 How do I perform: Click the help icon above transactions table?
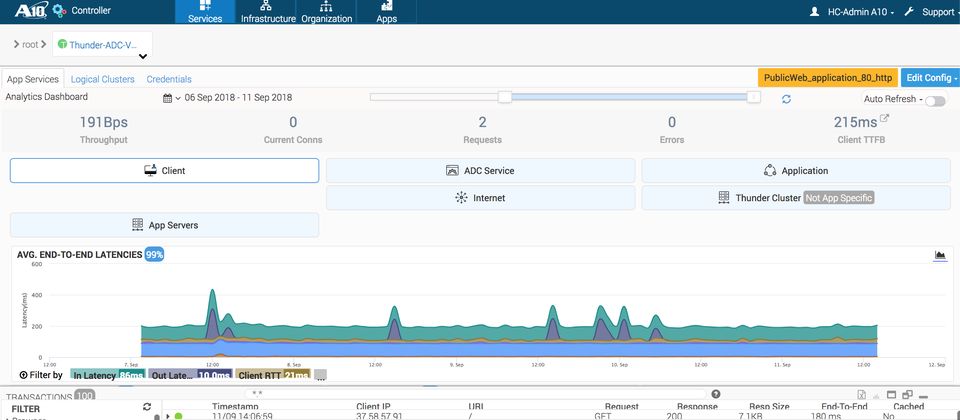pyautogui.click(x=716, y=395)
